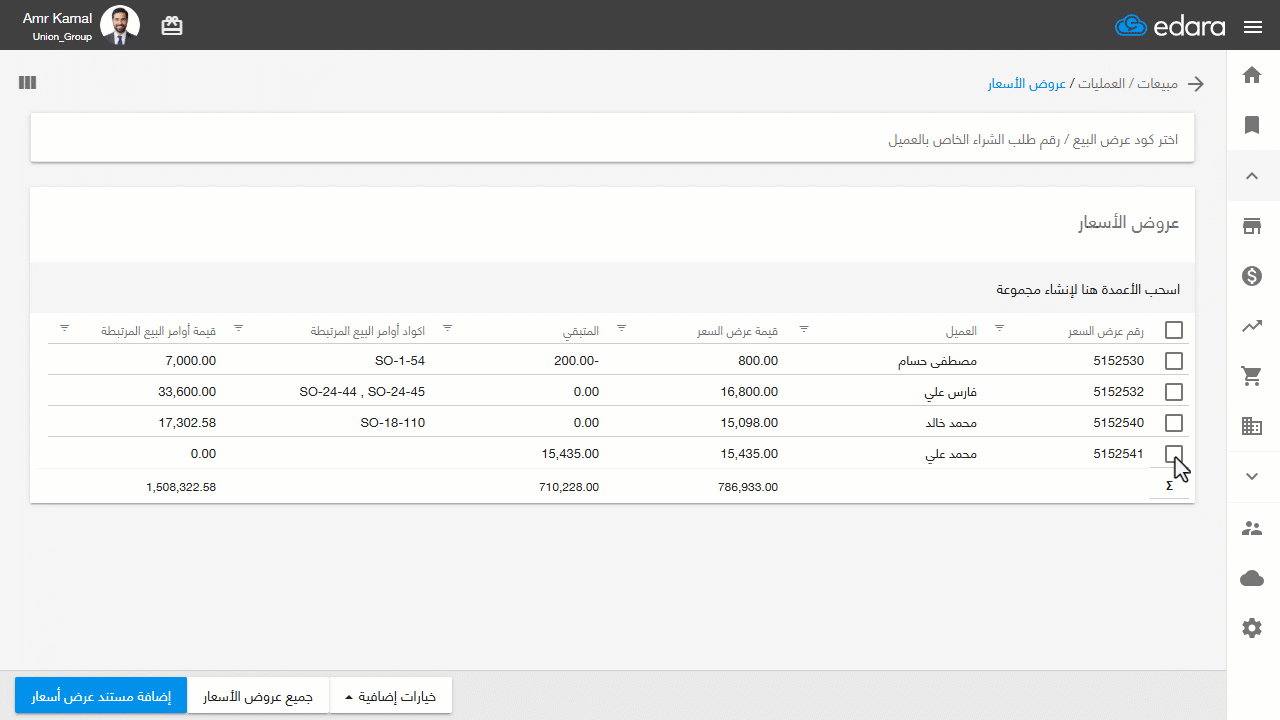1280x720 pixels.
Task: Sort by العميل column header
Action: [961, 331]
